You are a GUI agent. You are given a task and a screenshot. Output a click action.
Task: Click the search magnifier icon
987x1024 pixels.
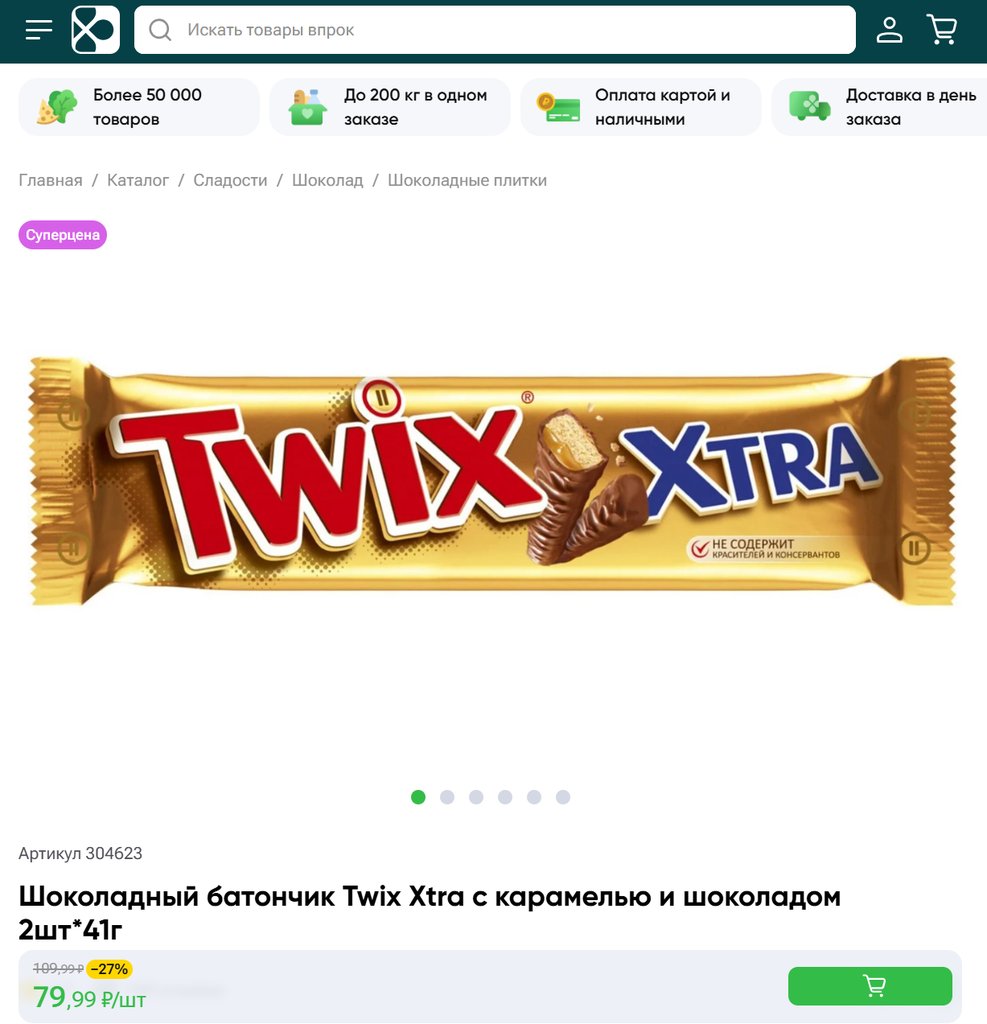pyautogui.click(x=160, y=30)
